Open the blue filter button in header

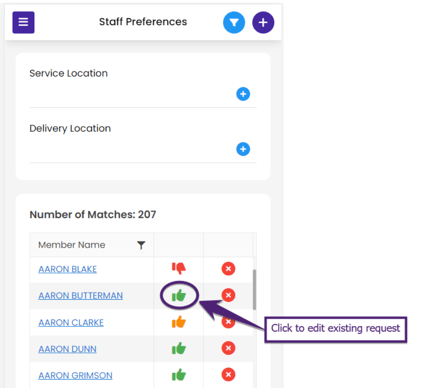tap(234, 22)
